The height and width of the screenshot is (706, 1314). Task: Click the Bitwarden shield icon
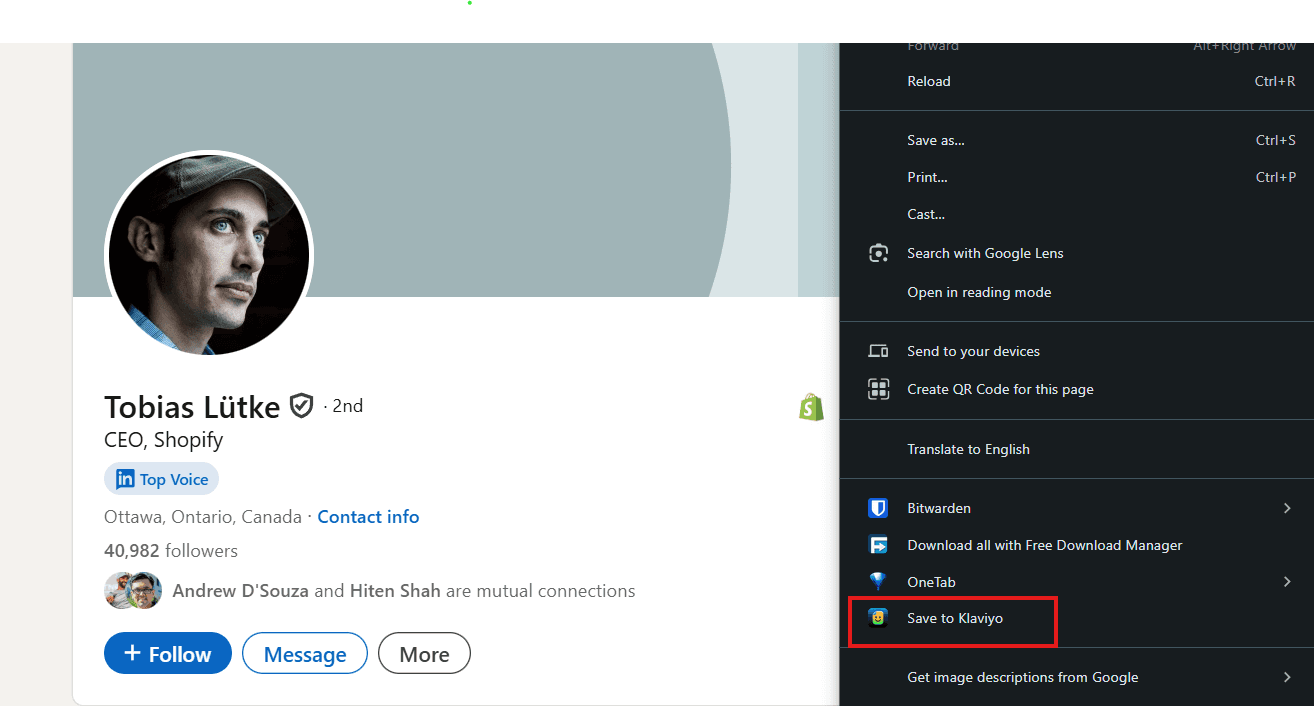pos(878,508)
